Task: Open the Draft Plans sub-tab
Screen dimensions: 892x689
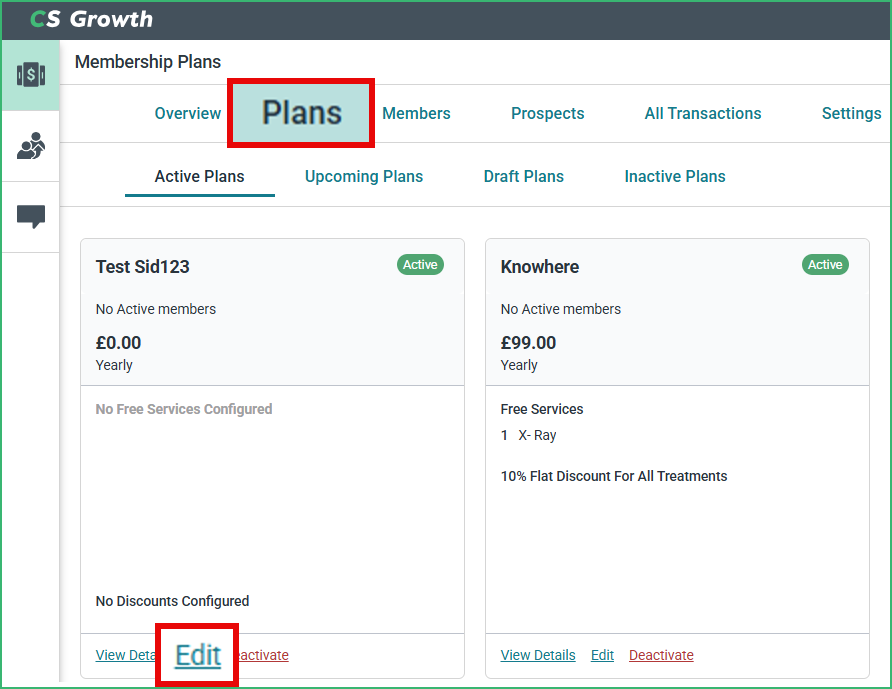Action: pos(523,175)
